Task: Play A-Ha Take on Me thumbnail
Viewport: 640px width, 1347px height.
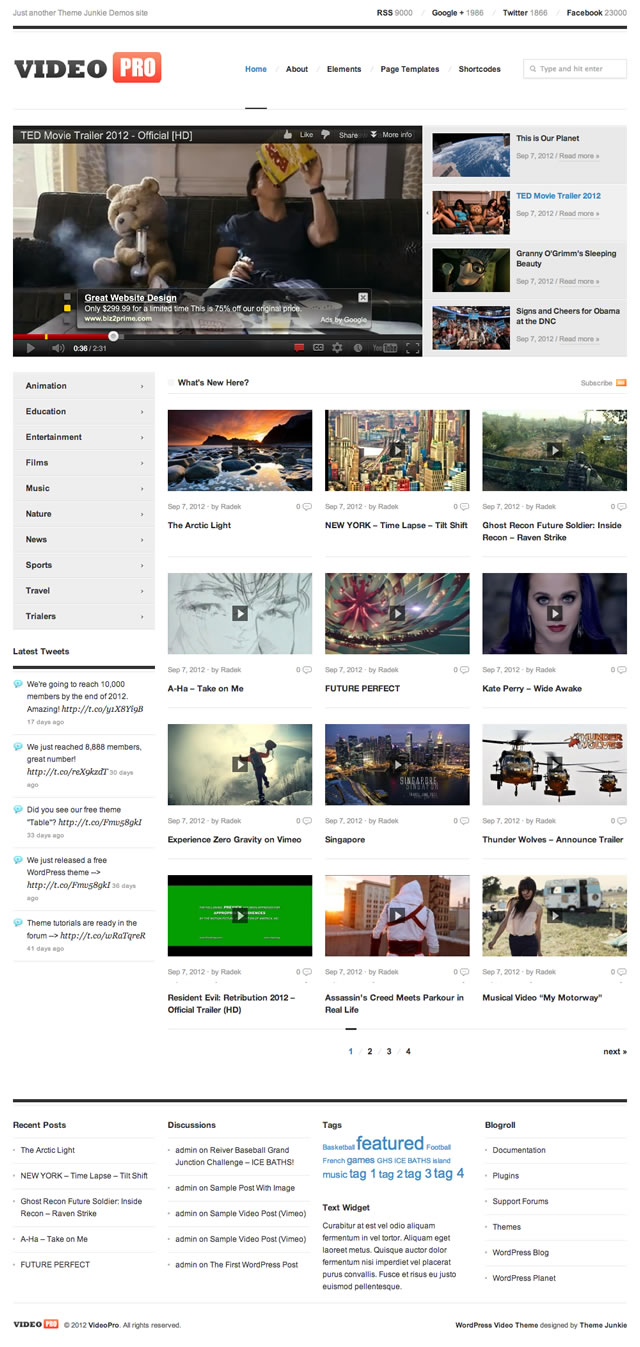Action: [240, 613]
